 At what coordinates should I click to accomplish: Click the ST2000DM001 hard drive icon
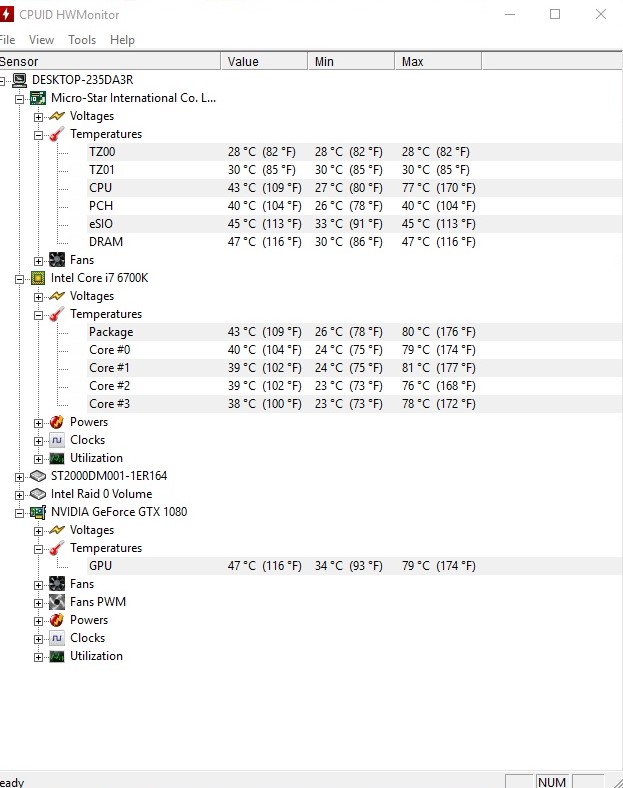(x=38, y=476)
